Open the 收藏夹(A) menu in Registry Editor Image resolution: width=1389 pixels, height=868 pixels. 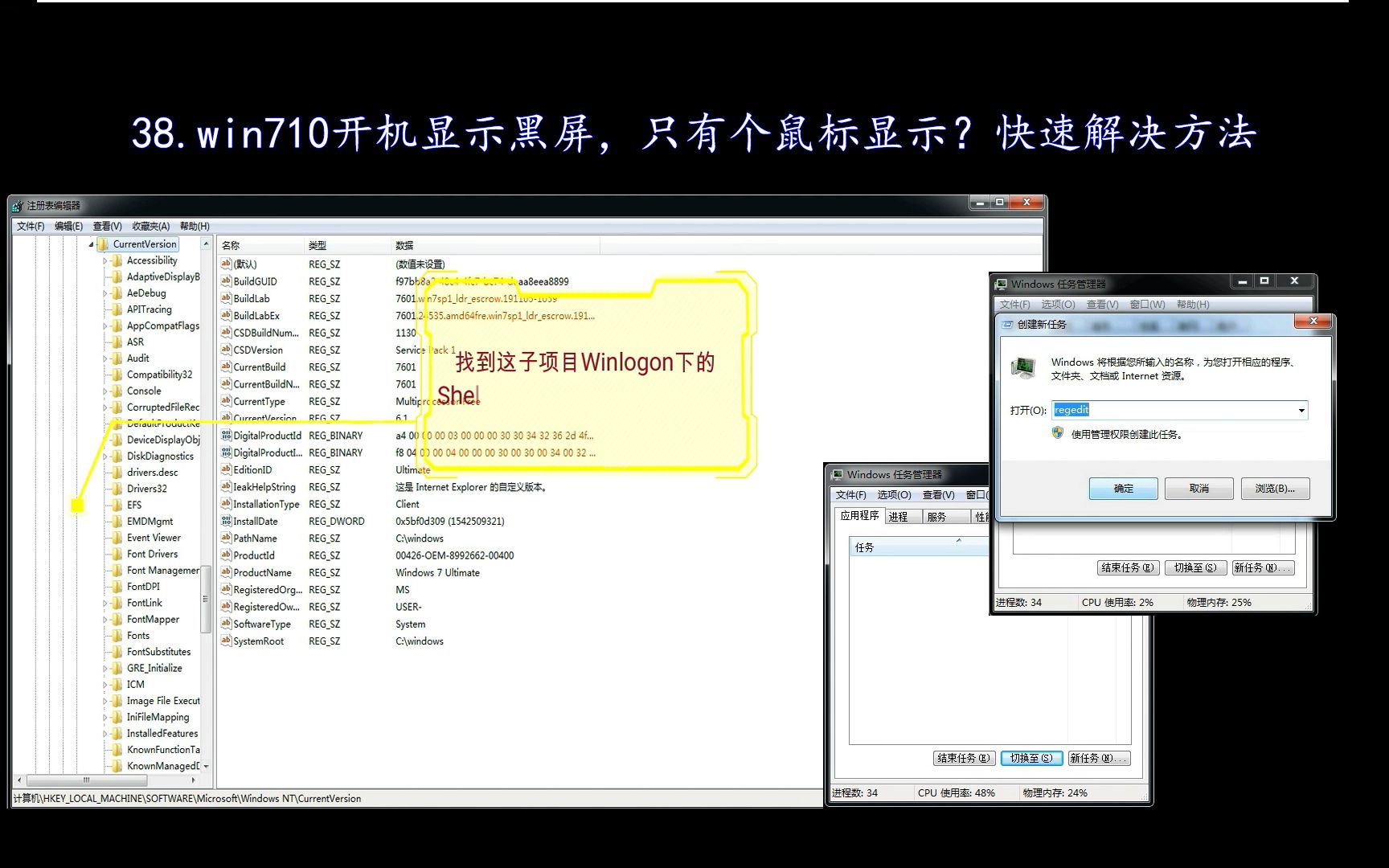[150, 226]
